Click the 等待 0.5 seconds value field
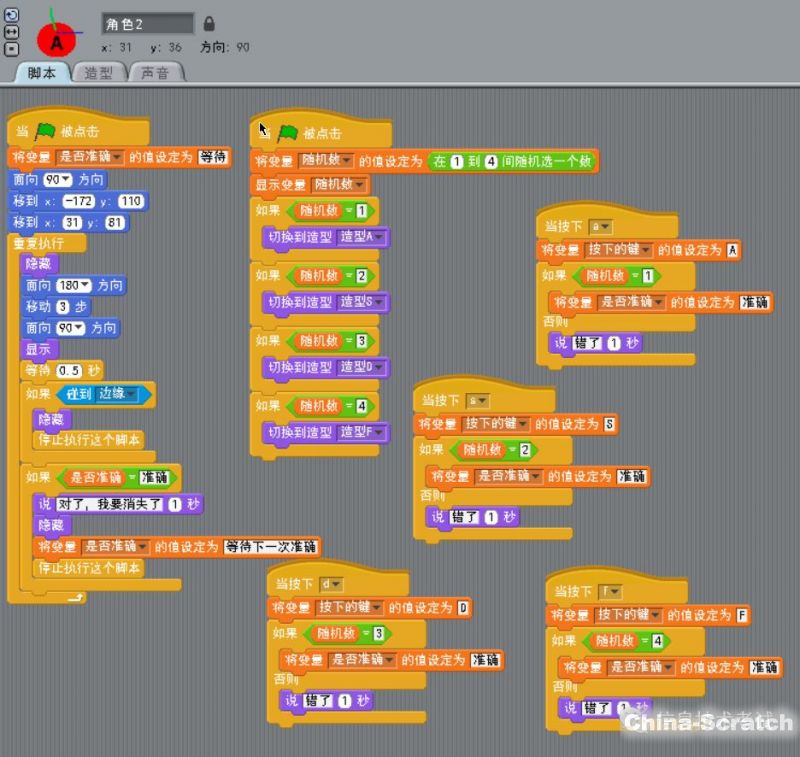Viewport: 800px width, 757px height. tap(69, 371)
